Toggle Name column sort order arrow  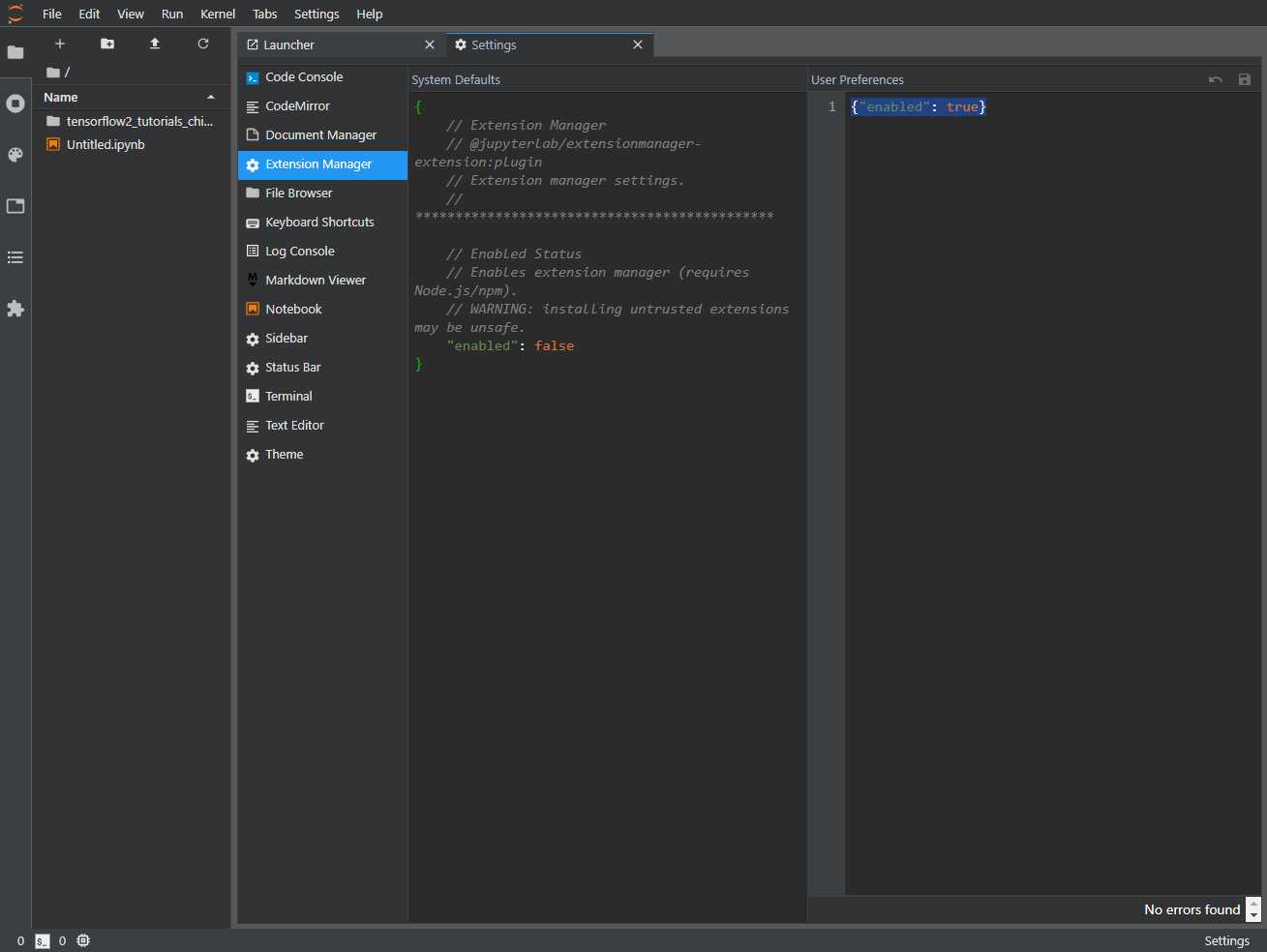point(211,98)
